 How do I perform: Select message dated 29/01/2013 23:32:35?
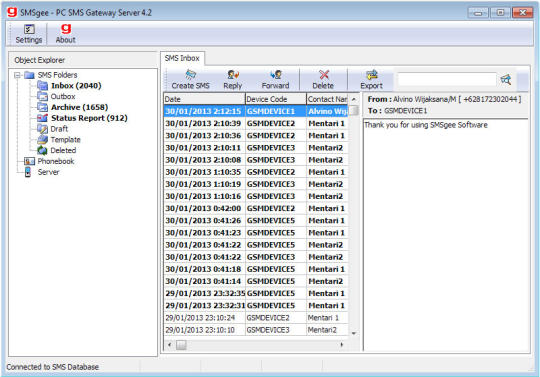click(x=256, y=293)
